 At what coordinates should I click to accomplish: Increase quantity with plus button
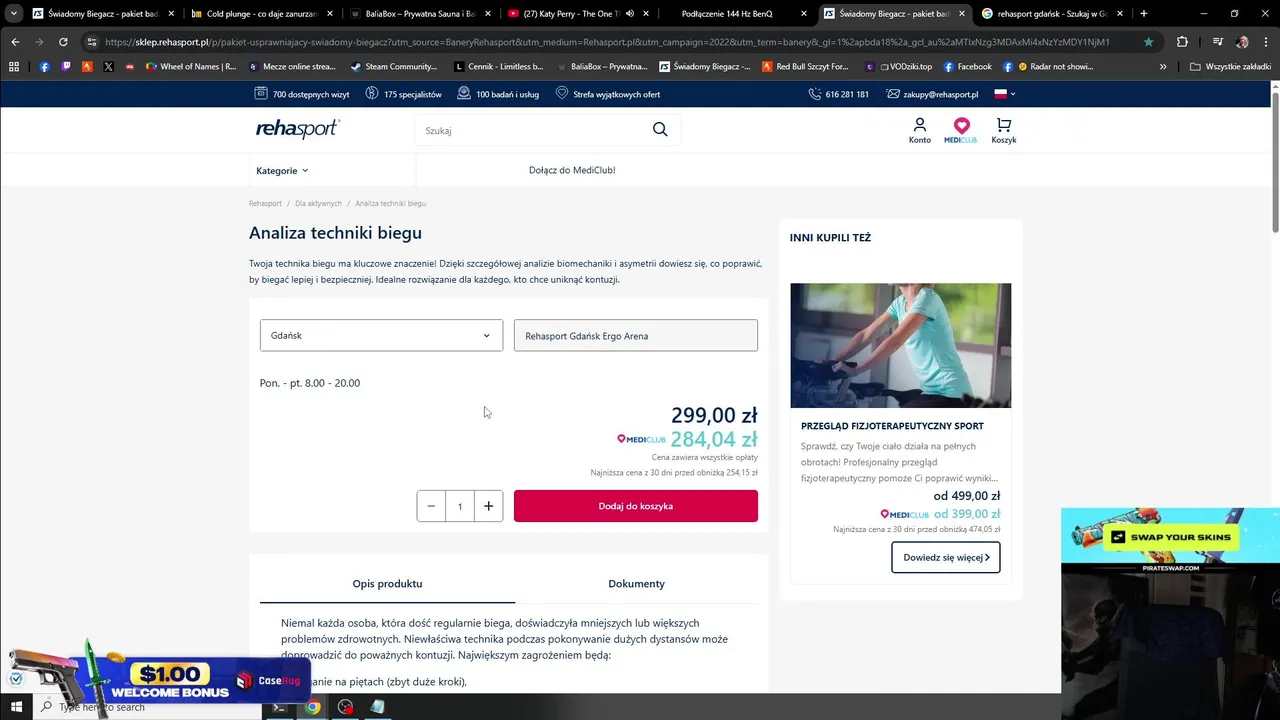(x=488, y=506)
